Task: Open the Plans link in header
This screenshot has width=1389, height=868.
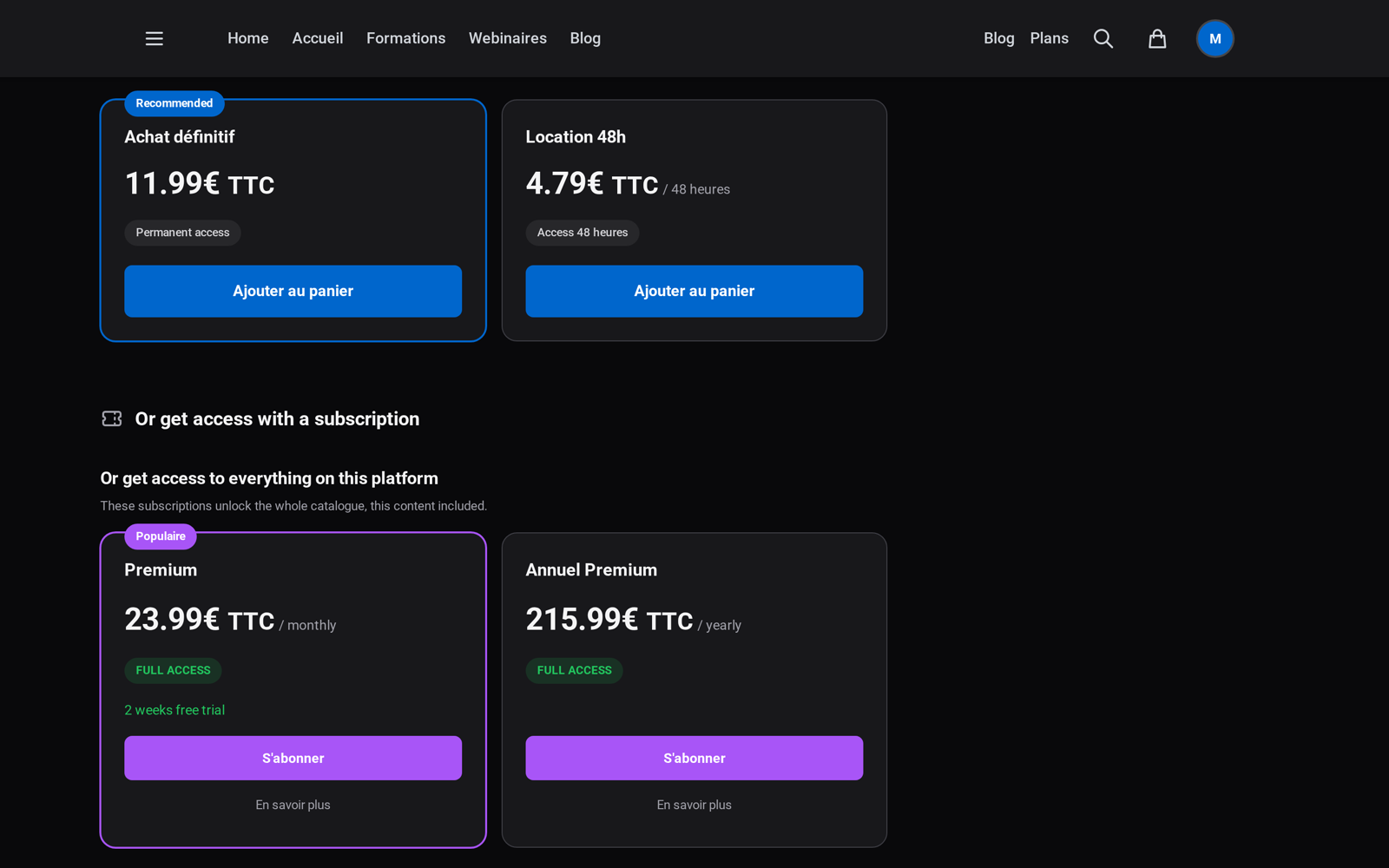Action: (1049, 38)
